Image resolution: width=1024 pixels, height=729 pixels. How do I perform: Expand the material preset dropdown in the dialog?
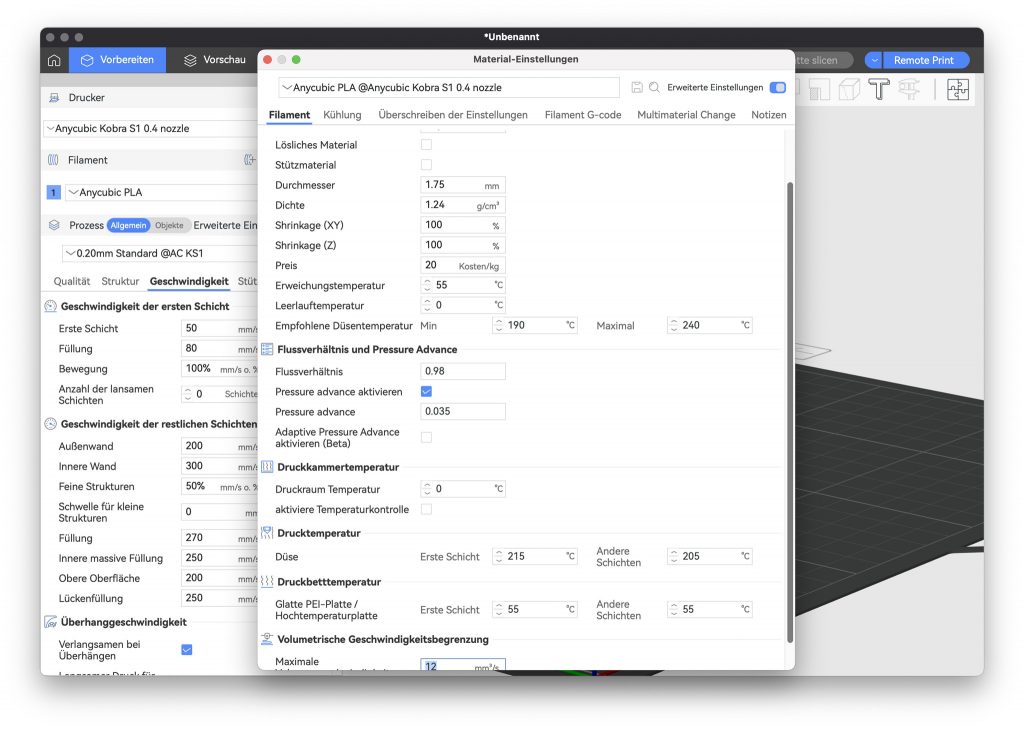pyautogui.click(x=448, y=88)
